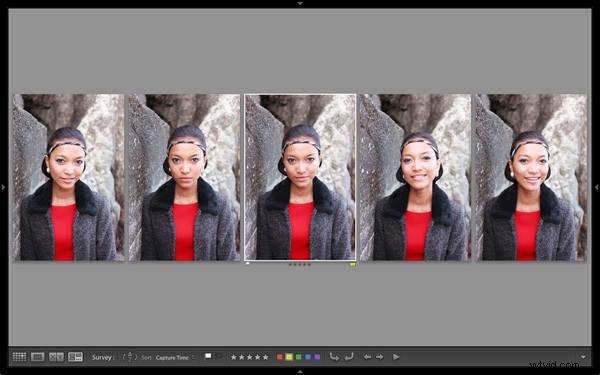The image size is (600, 375).
Task: Select next photo arrow
Action: coord(380,357)
